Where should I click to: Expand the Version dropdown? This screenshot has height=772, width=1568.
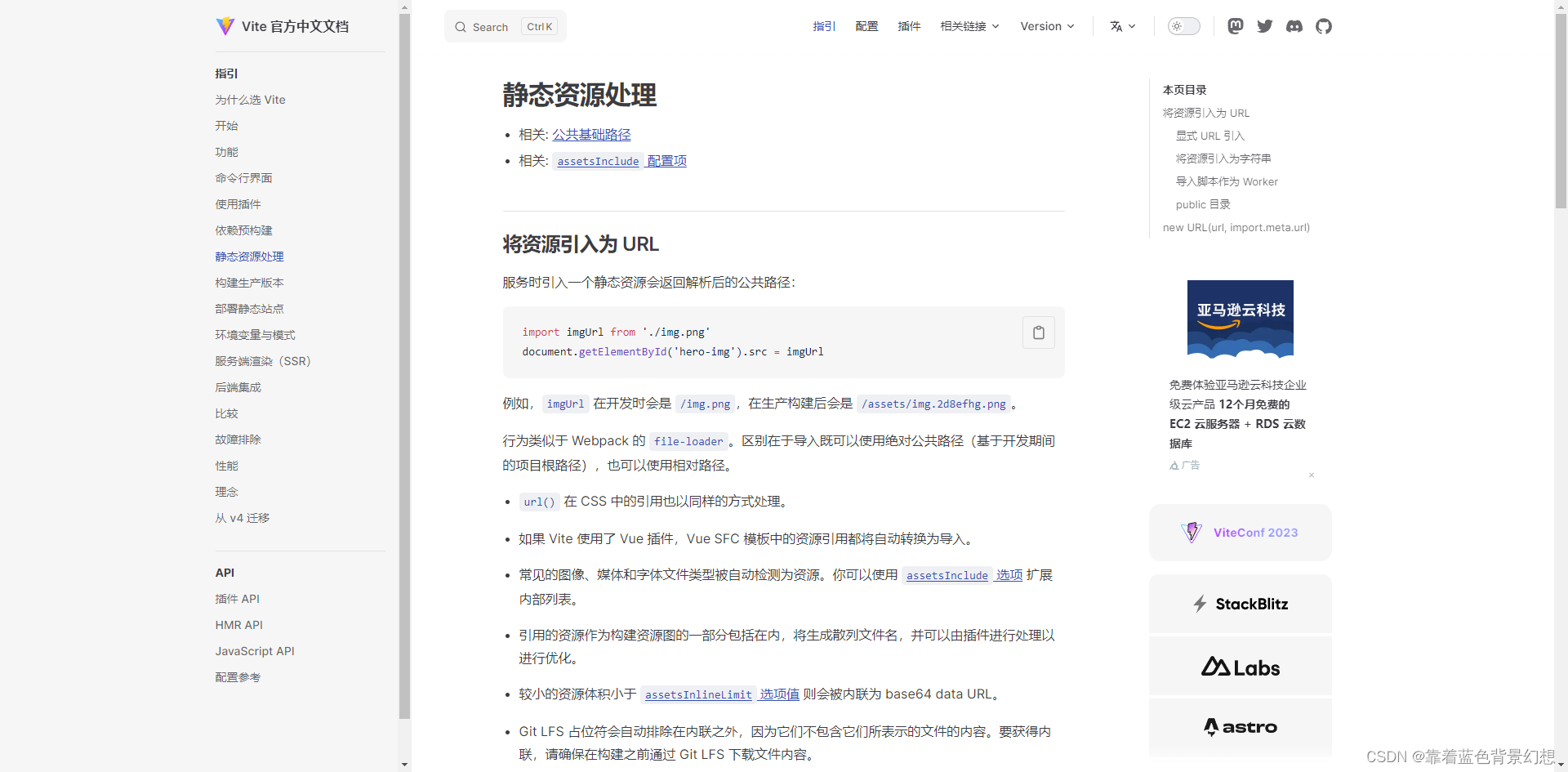[x=1047, y=26]
